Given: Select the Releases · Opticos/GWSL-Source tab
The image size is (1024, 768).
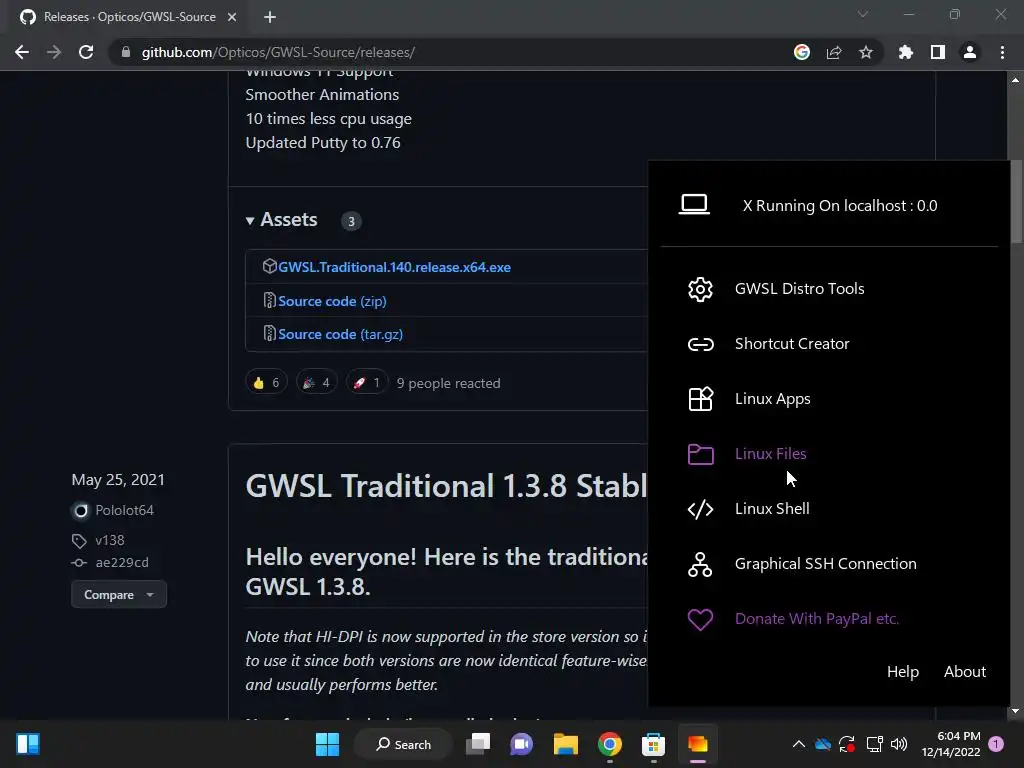Looking at the screenshot, I should (x=127, y=17).
